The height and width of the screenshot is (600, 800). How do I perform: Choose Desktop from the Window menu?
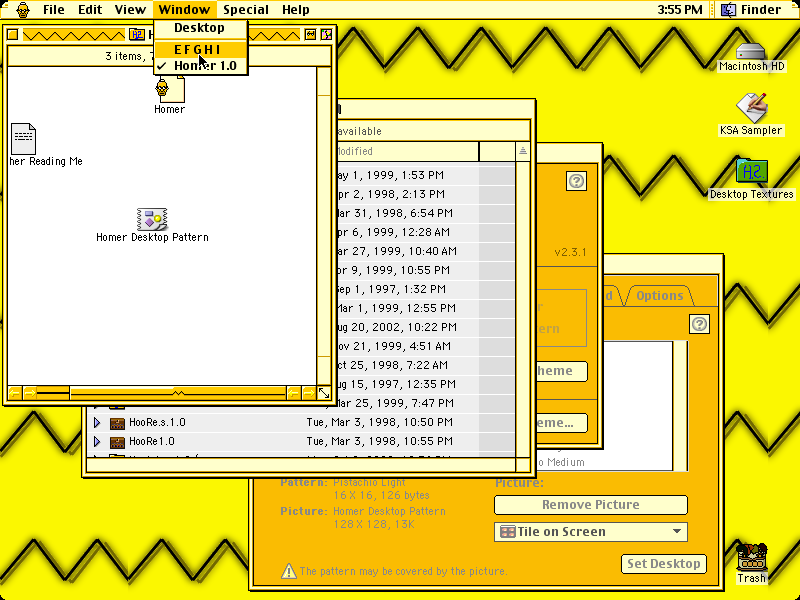point(201,28)
